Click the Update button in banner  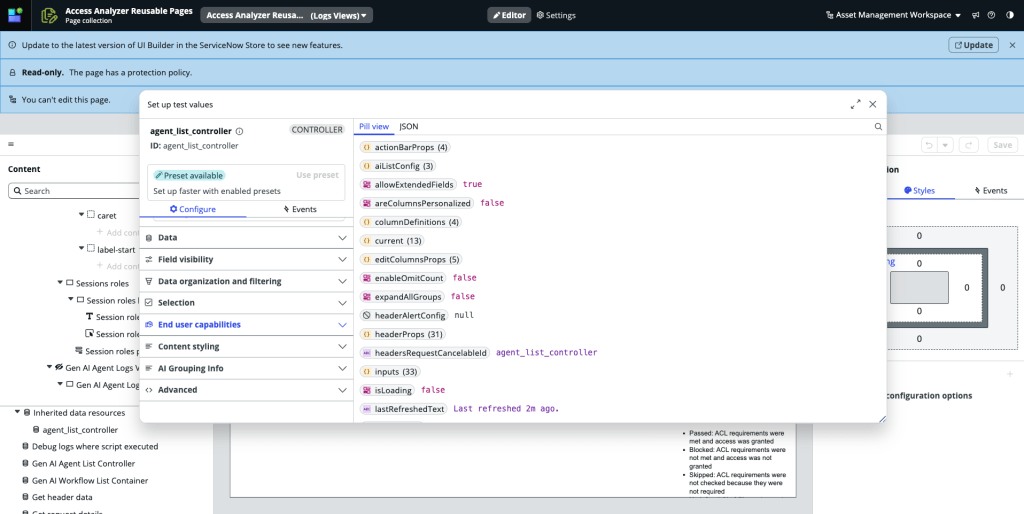973,45
